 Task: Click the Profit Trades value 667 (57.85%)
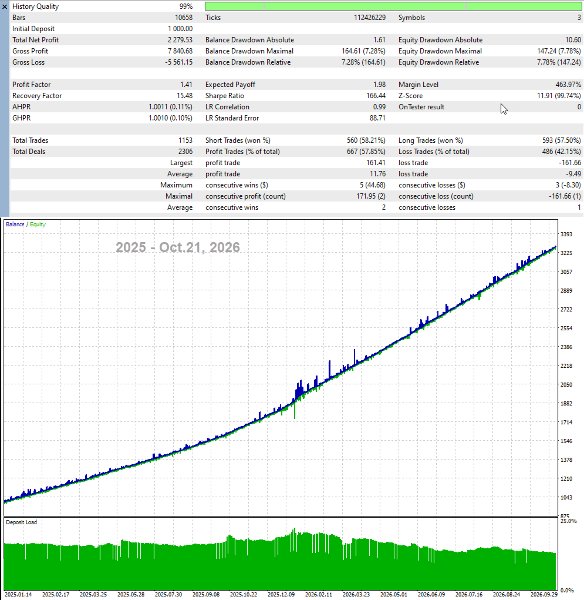point(366,152)
